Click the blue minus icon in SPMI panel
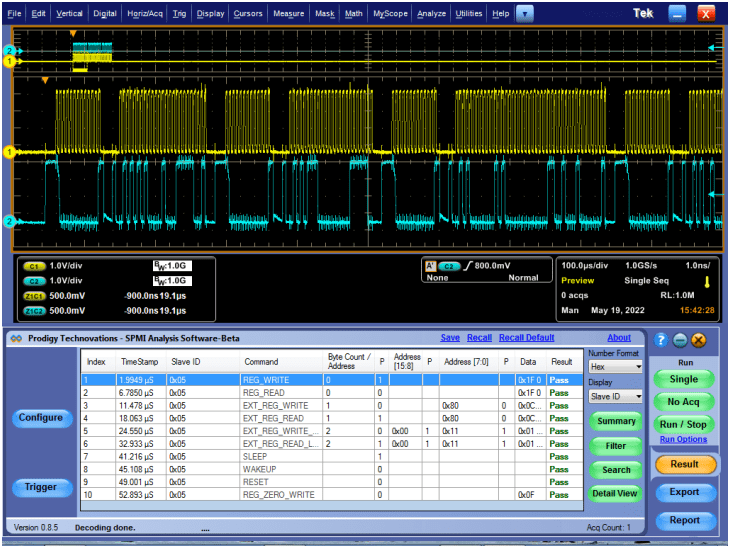This screenshot has width=730, height=547. [680, 340]
